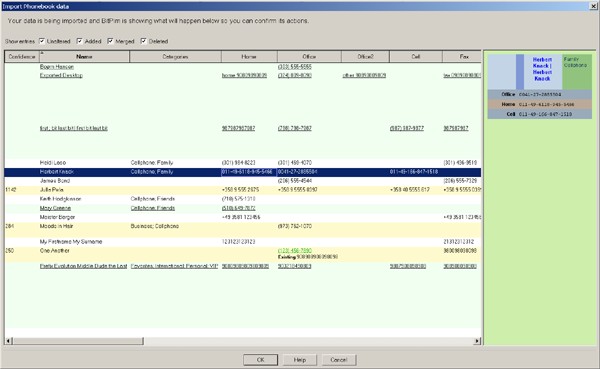This screenshot has width=600, height=369.
Task: Click Herbert Knack's home number cell
Action: pyautogui.click(x=248, y=172)
